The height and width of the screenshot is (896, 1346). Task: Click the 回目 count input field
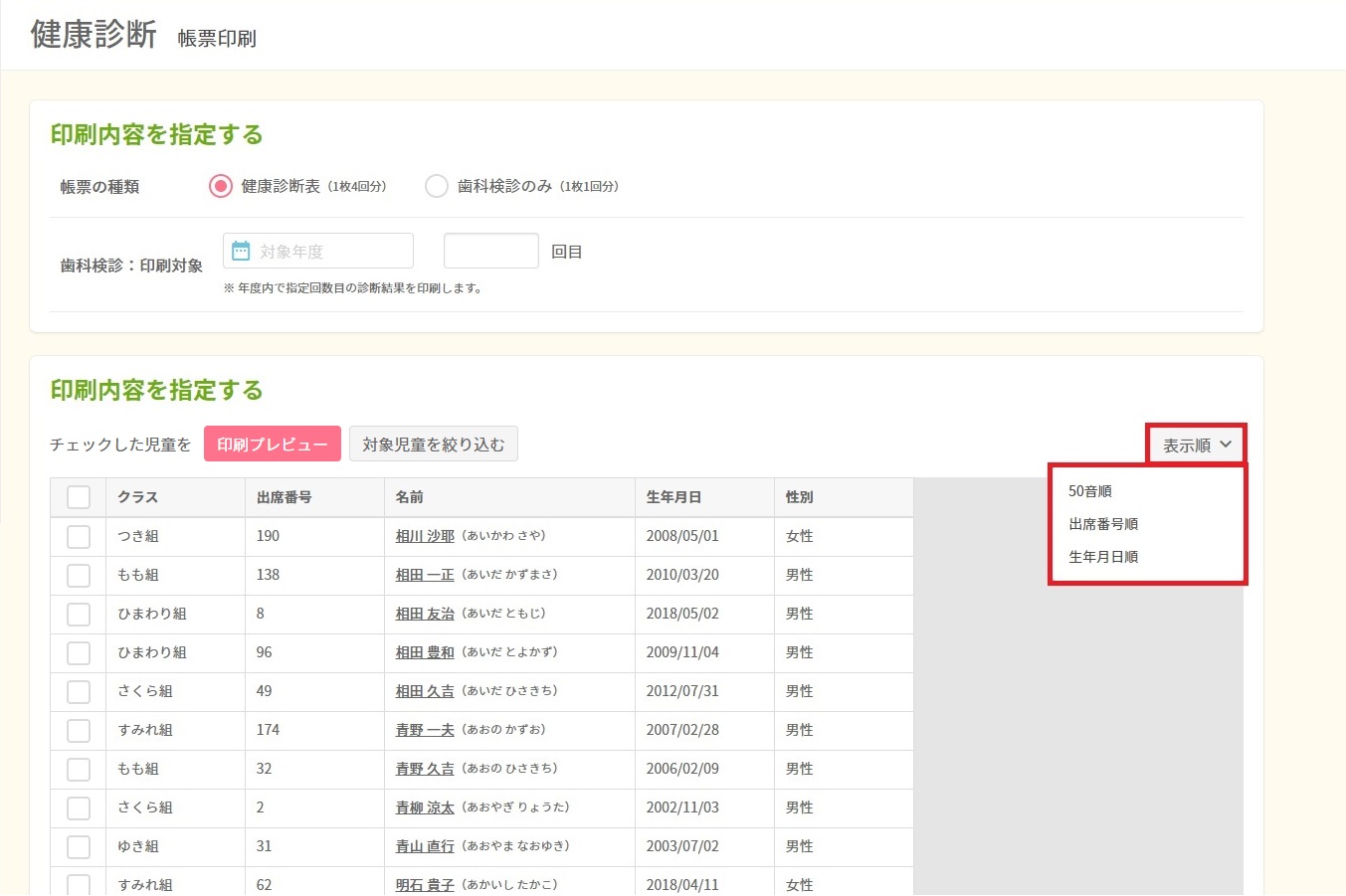coord(491,251)
